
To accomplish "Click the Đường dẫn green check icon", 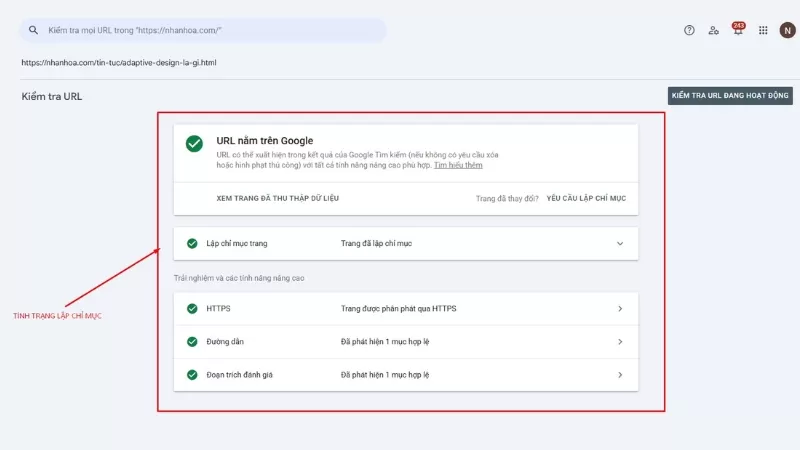I will [192, 342].
